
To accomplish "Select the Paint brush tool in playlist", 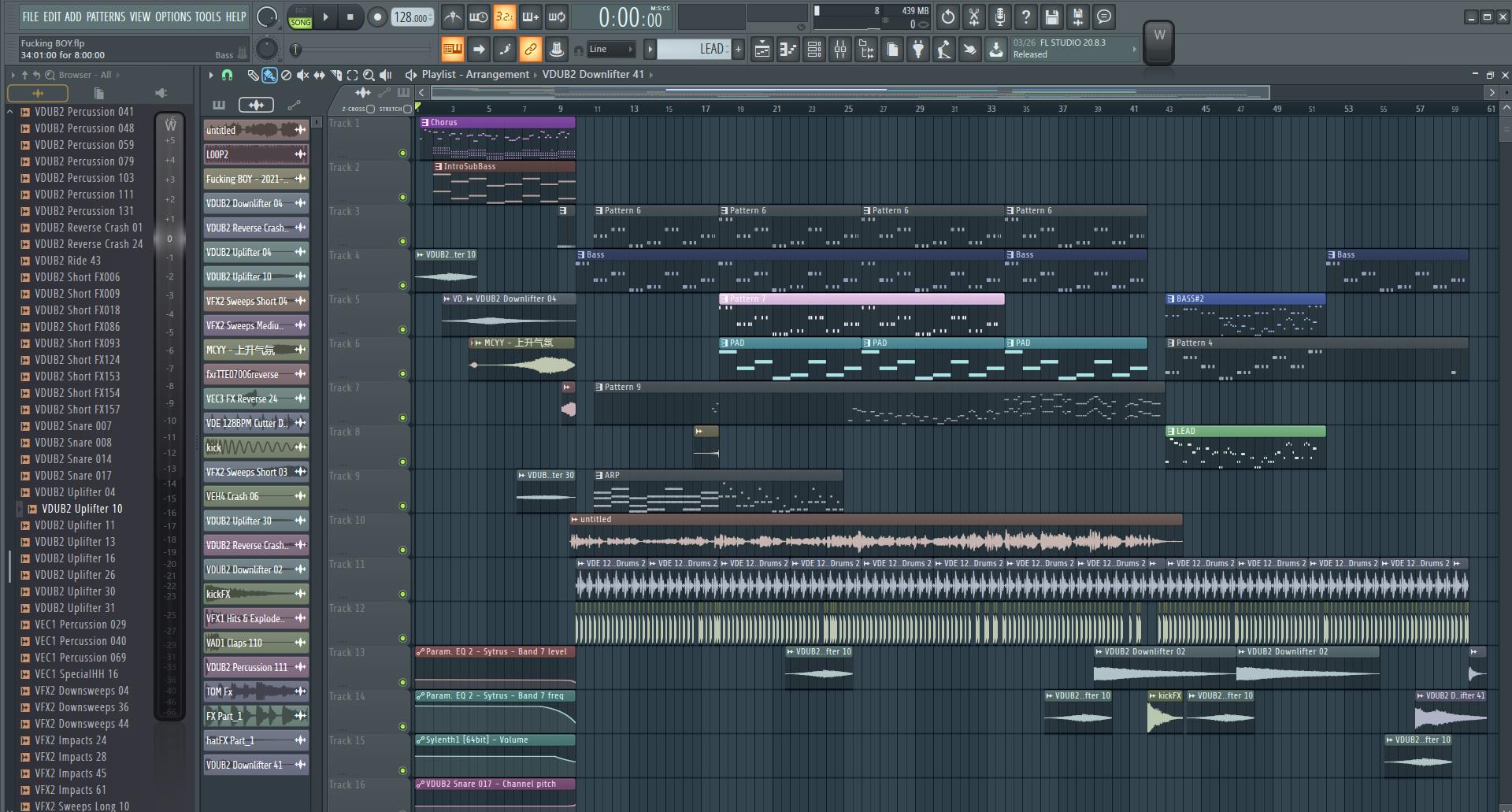I will tap(269, 75).
